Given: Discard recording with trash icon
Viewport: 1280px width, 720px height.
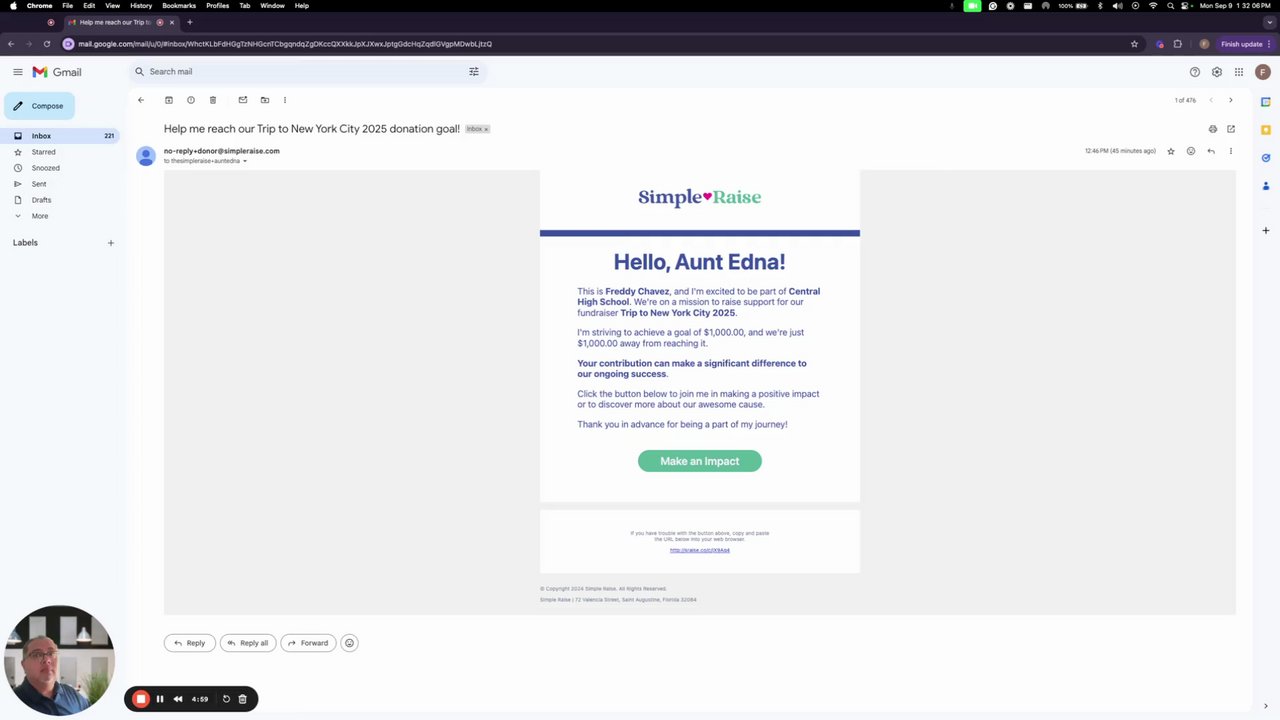Looking at the screenshot, I should click(242, 699).
